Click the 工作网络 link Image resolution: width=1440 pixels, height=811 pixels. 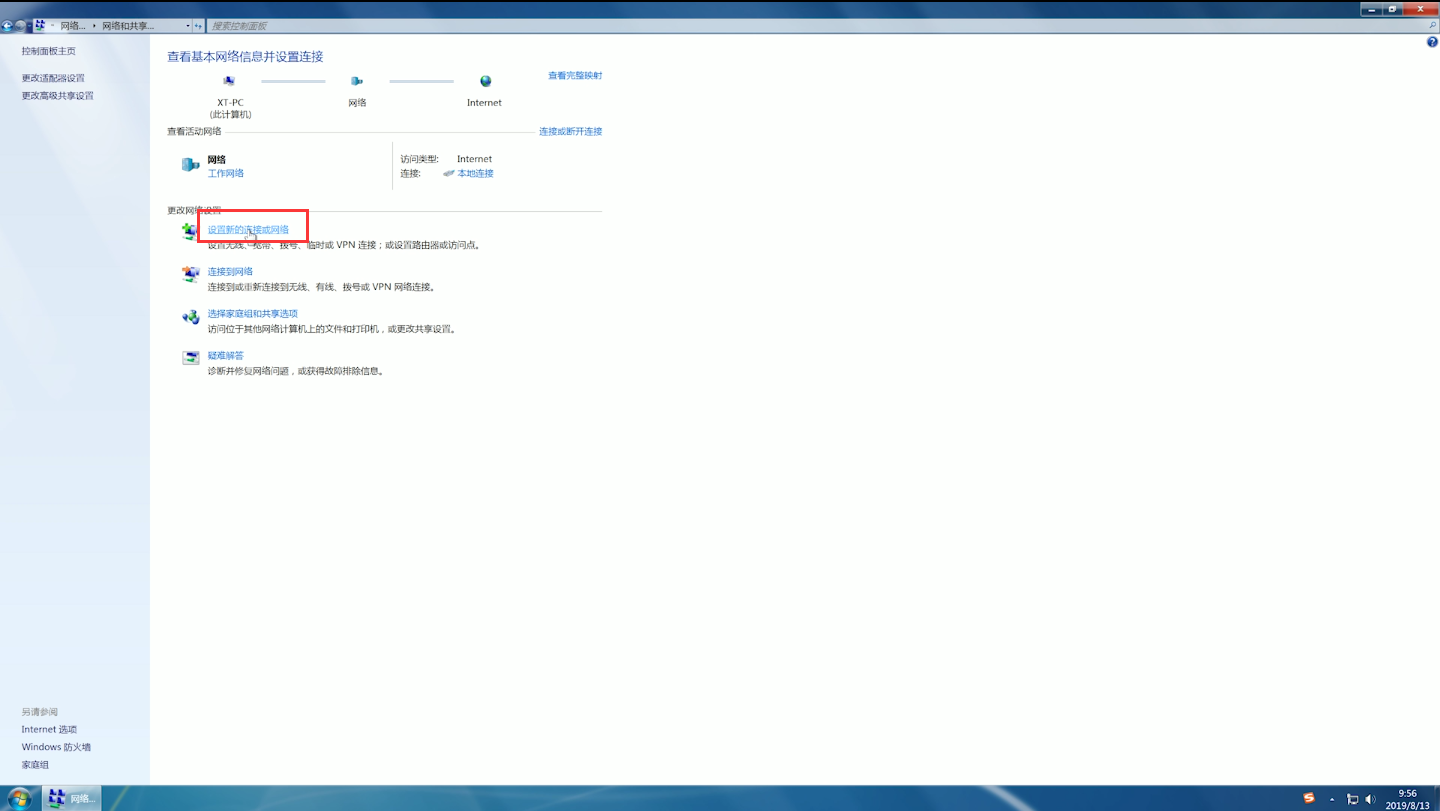tap(225, 174)
